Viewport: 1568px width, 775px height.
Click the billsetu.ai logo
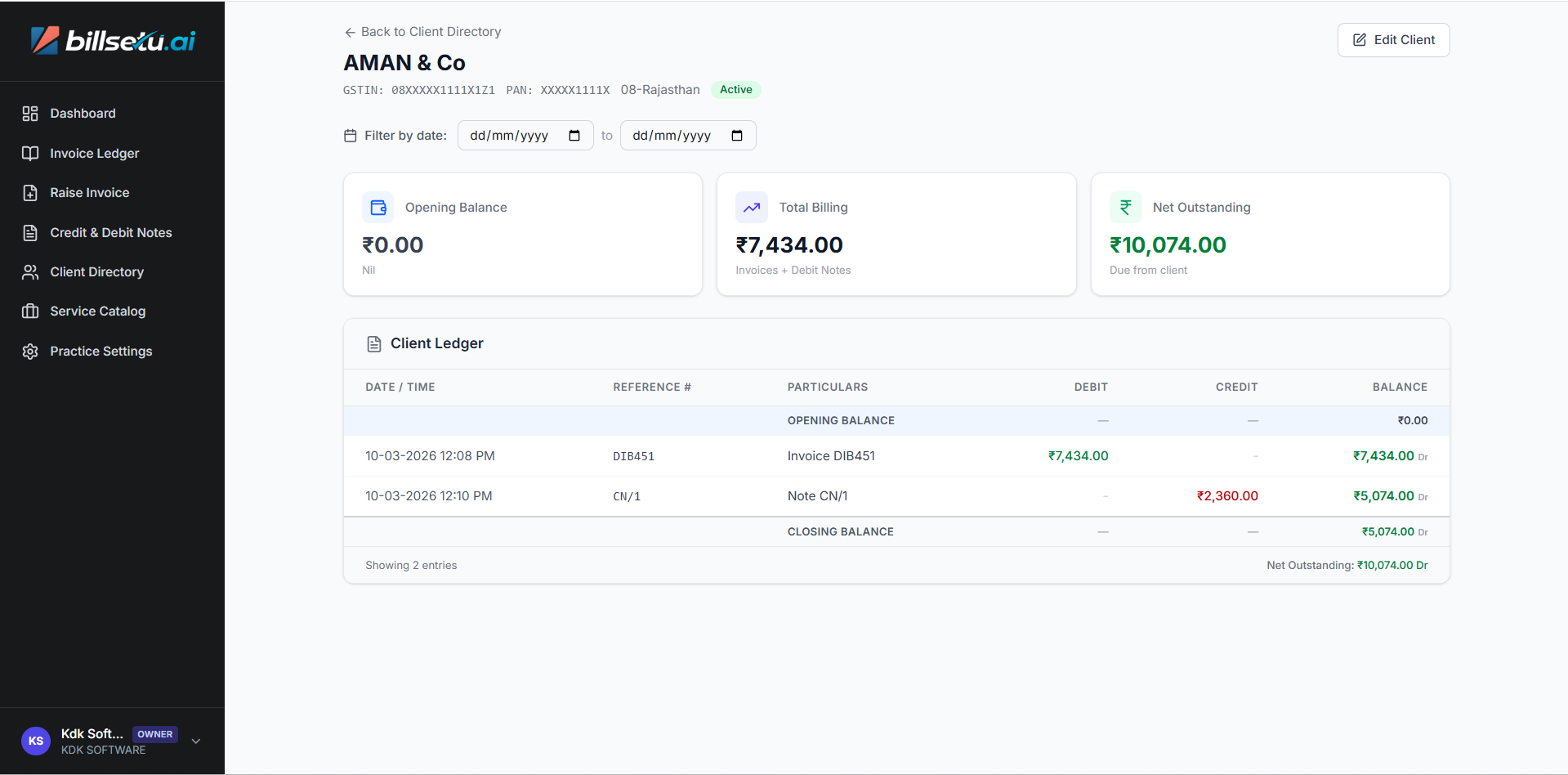coord(113,40)
